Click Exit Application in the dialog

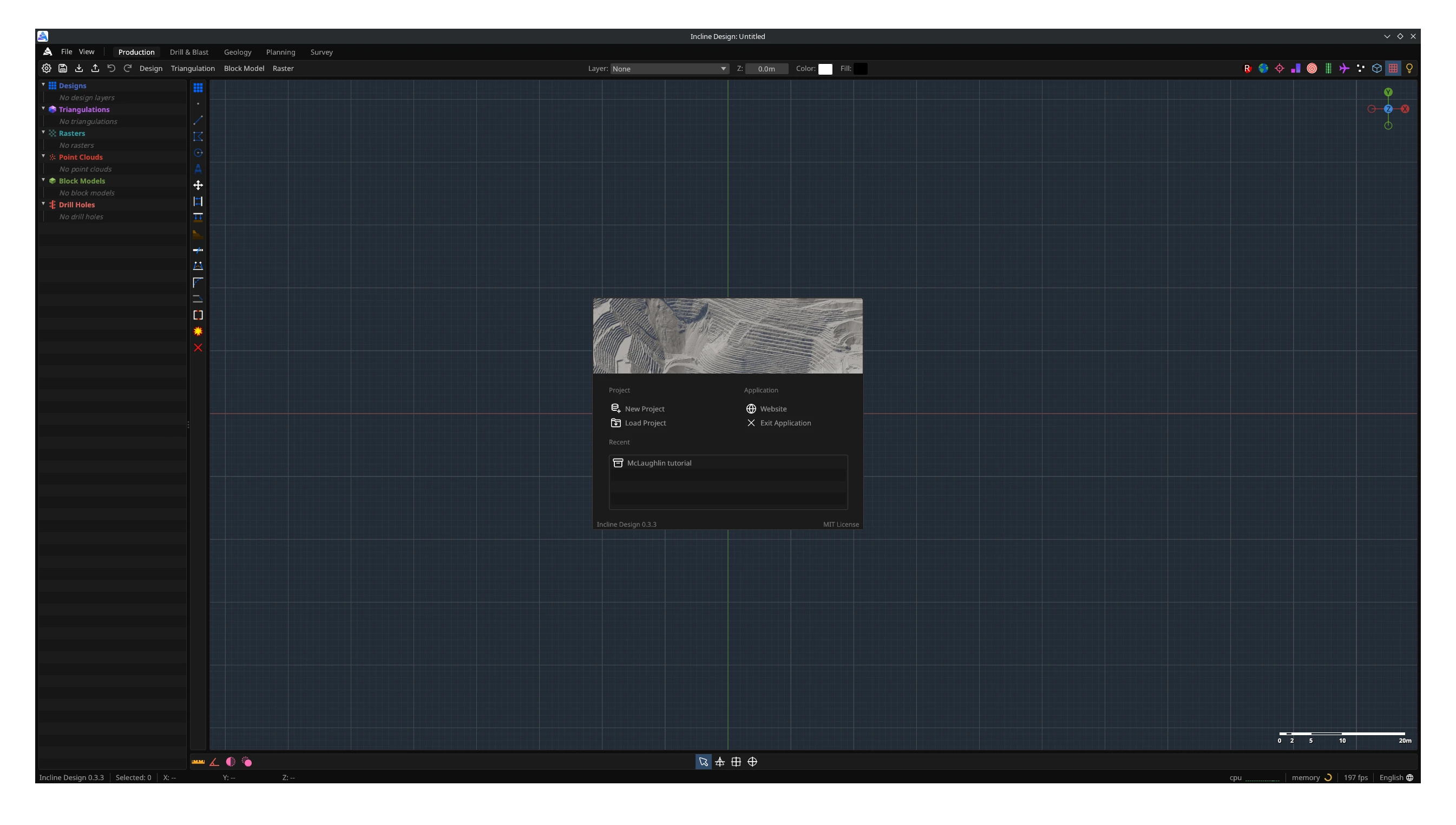tap(778, 423)
